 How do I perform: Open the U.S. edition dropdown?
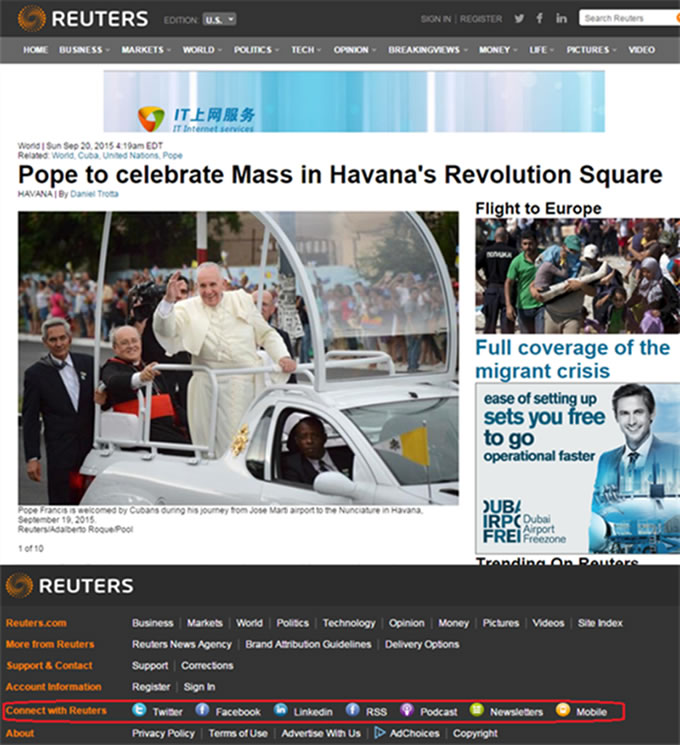click(x=219, y=19)
